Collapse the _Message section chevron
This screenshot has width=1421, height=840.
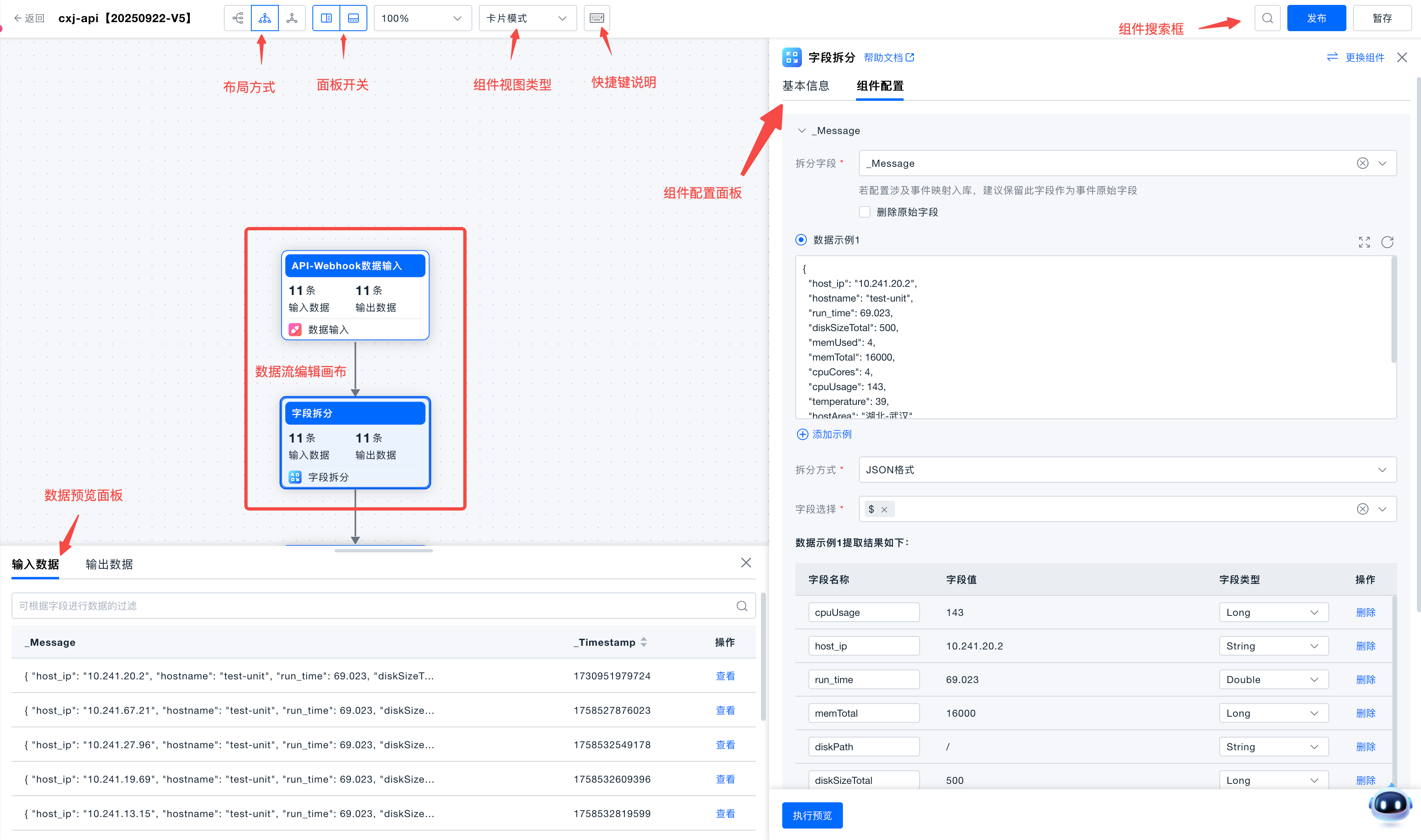point(802,131)
